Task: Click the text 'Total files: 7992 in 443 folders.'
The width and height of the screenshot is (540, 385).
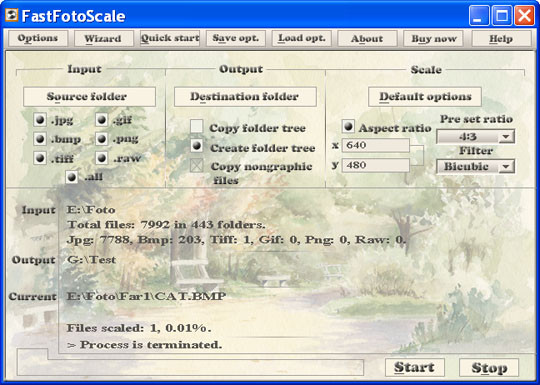Action: tap(166, 225)
